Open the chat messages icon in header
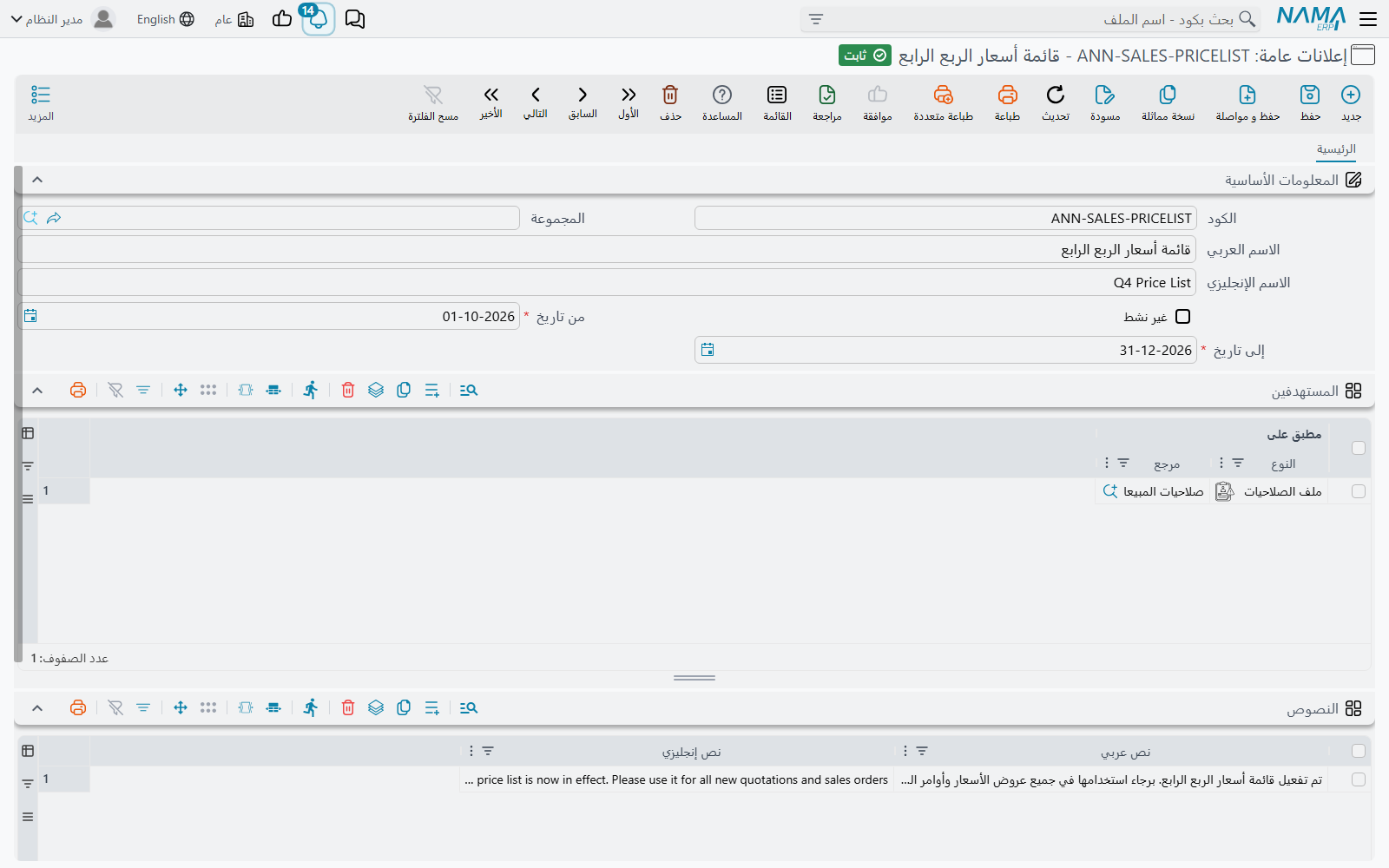The width and height of the screenshot is (1389, 868). [x=355, y=19]
